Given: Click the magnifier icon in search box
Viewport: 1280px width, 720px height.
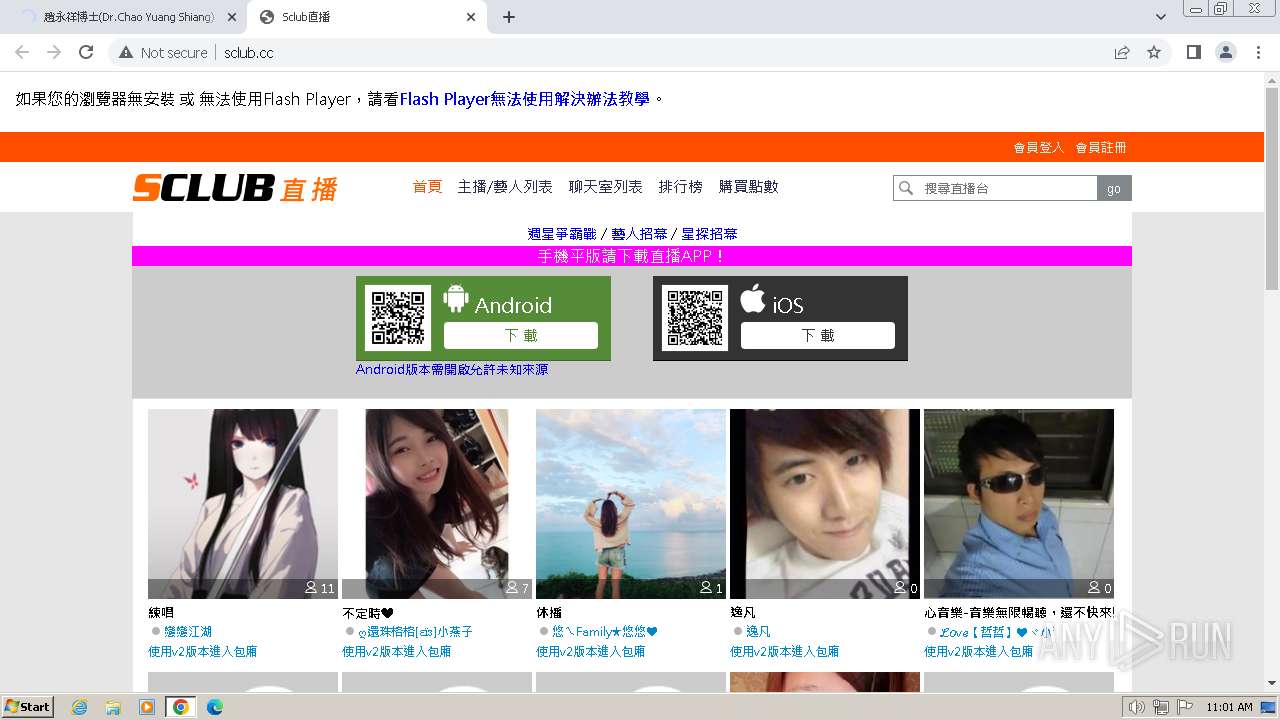Looking at the screenshot, I should tap(906, 188).
